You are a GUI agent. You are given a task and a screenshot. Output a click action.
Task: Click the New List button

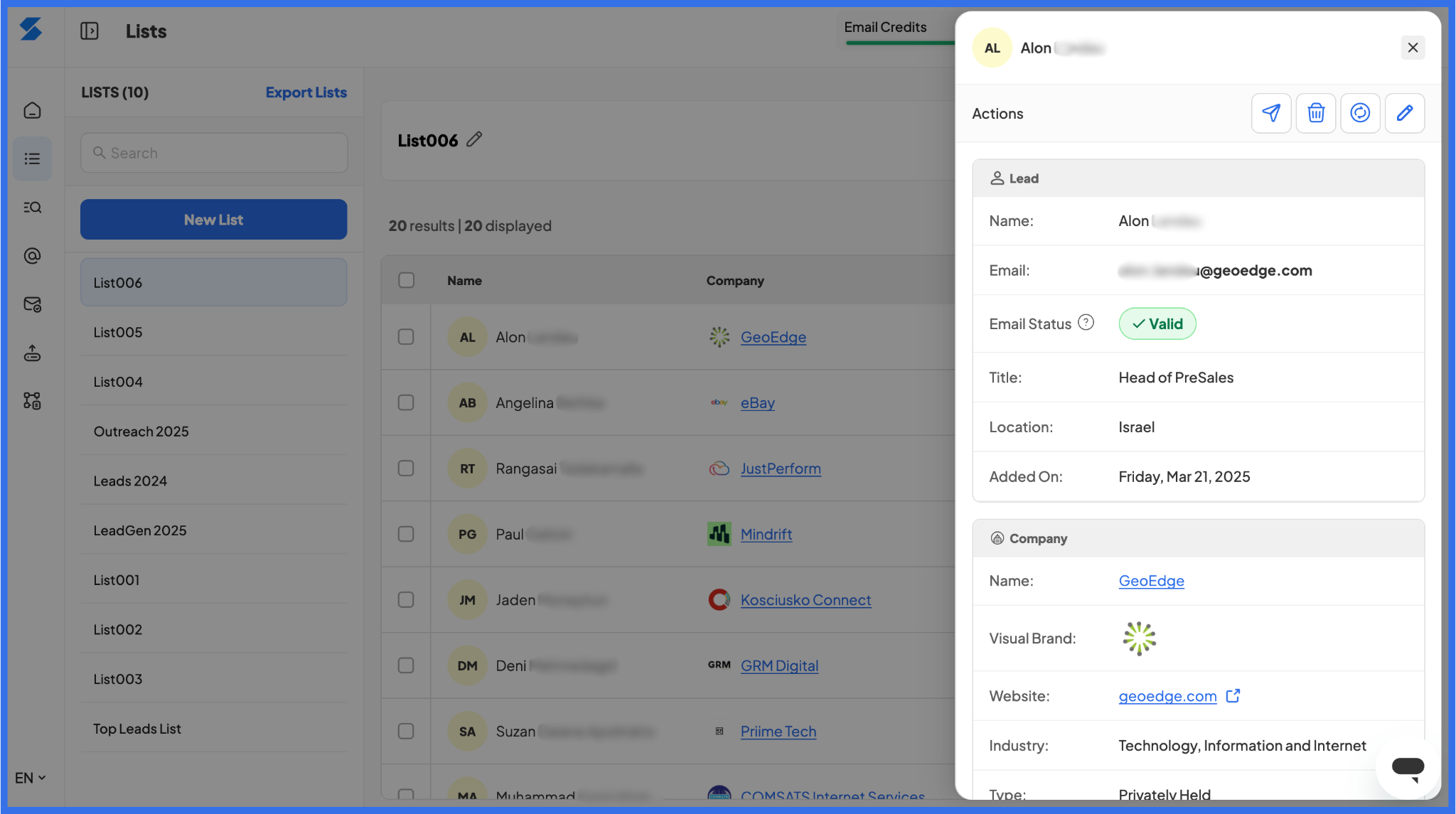point(213,220)
